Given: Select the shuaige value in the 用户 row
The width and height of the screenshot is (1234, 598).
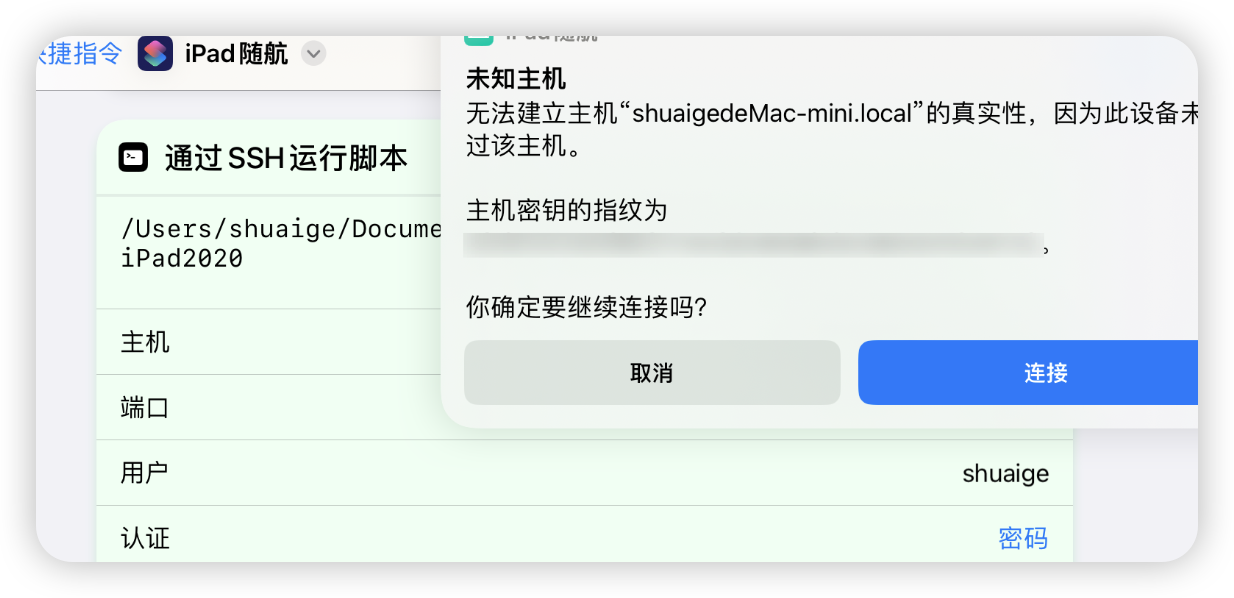Looking at the screenshot, I should tap(1004, 473).
